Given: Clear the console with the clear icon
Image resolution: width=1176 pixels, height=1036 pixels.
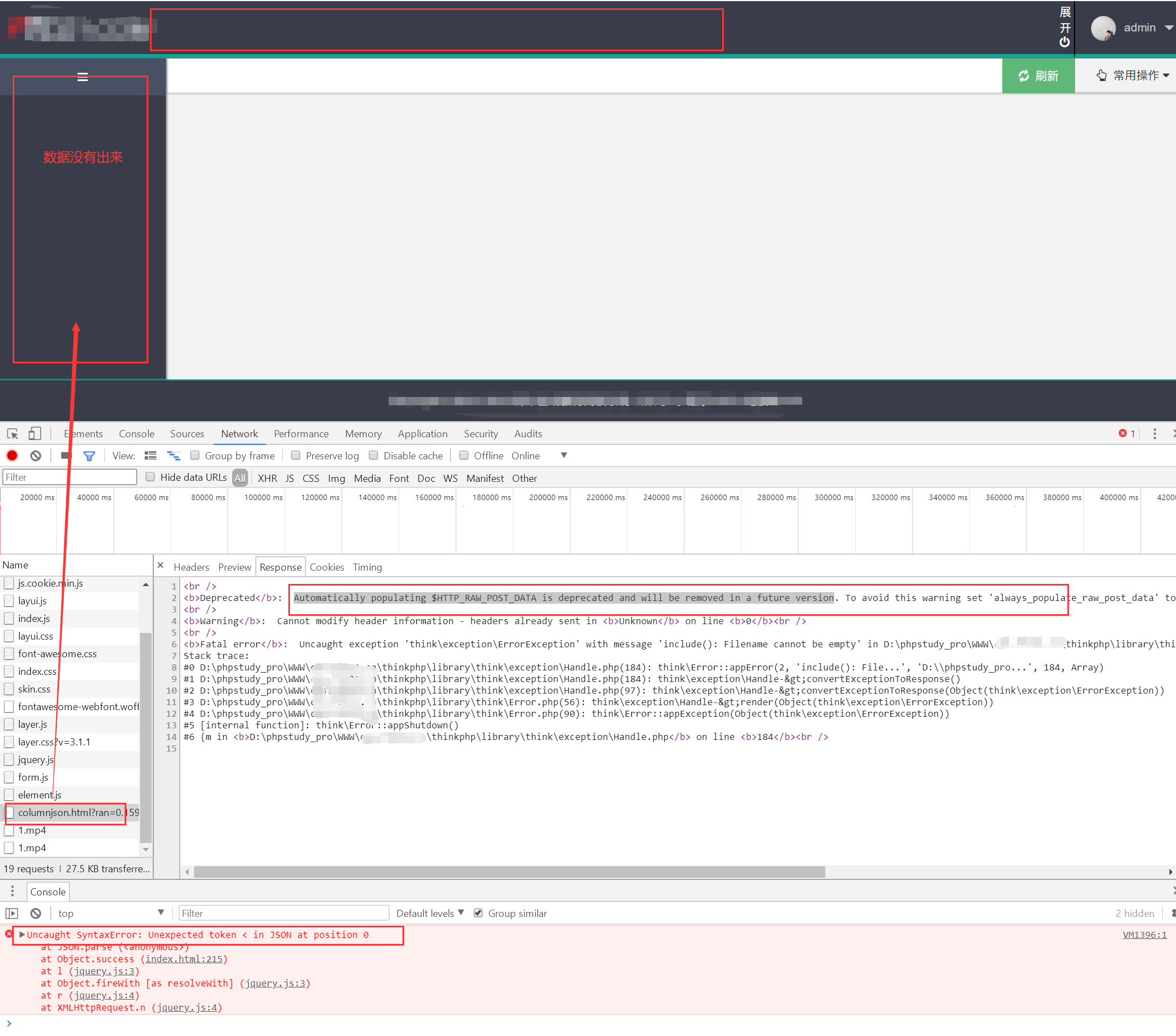Looking at the screenshot, I should tap(36, 913).
